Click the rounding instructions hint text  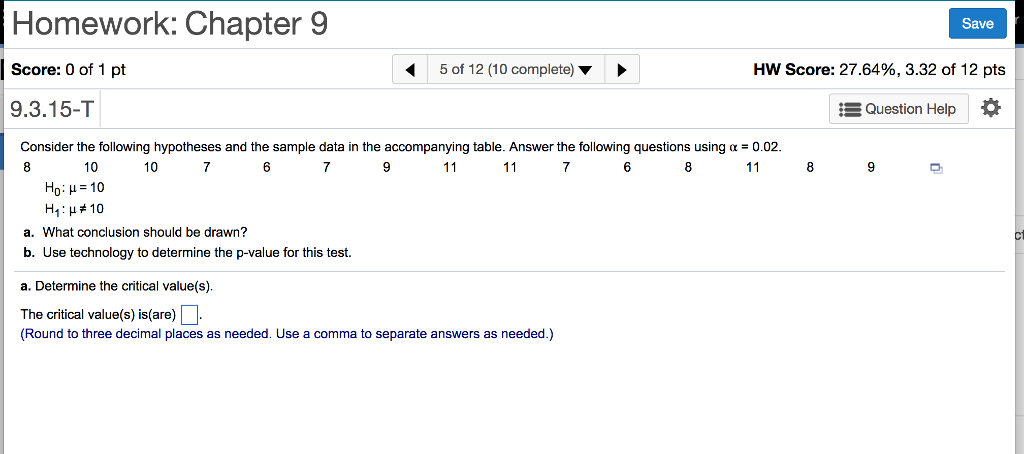(x=287, y=335)
